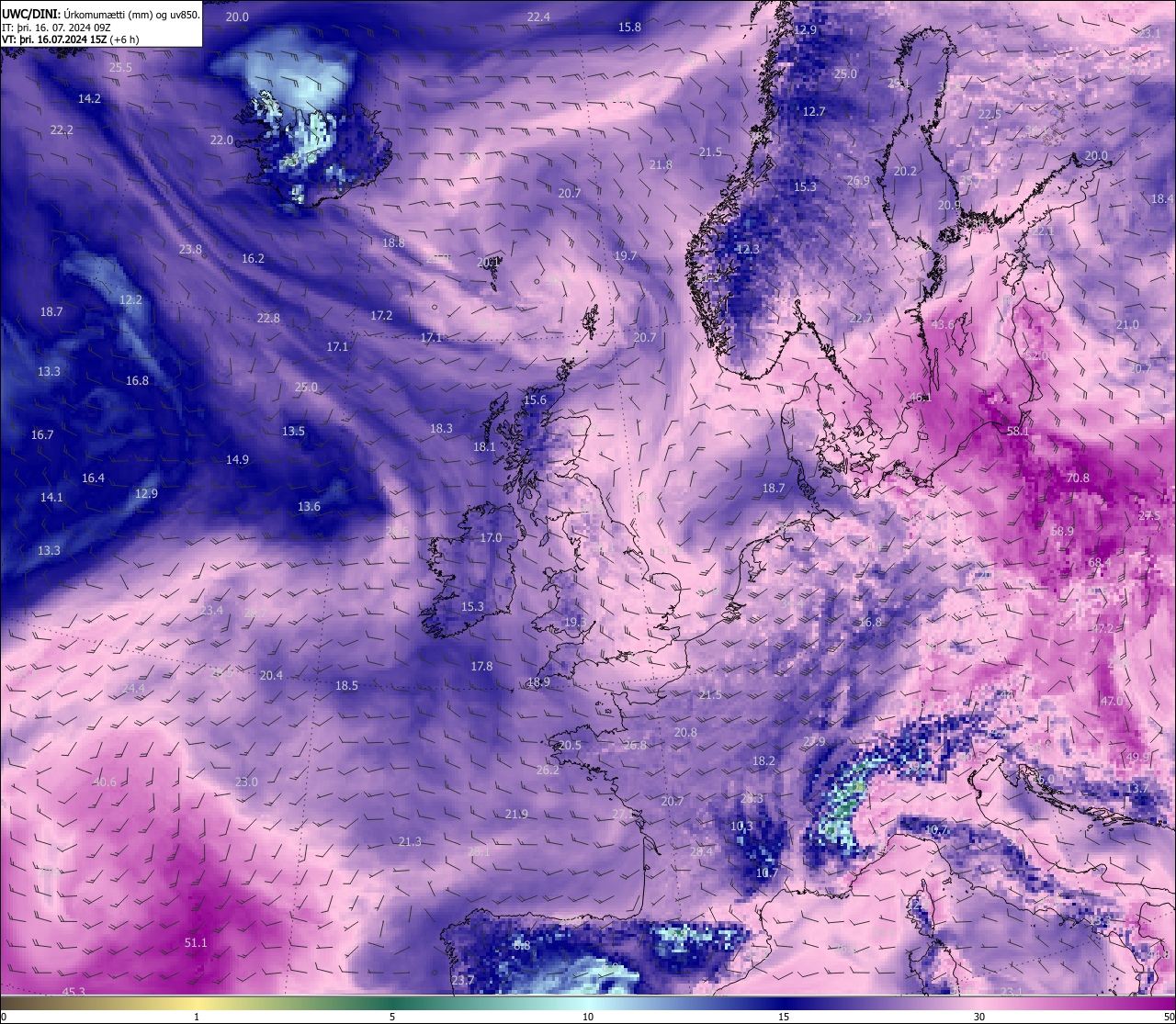This screenshot has height=1024, width=1176.
Task: Click the 26.8 value on the map
Action: [x=635, y=745]
